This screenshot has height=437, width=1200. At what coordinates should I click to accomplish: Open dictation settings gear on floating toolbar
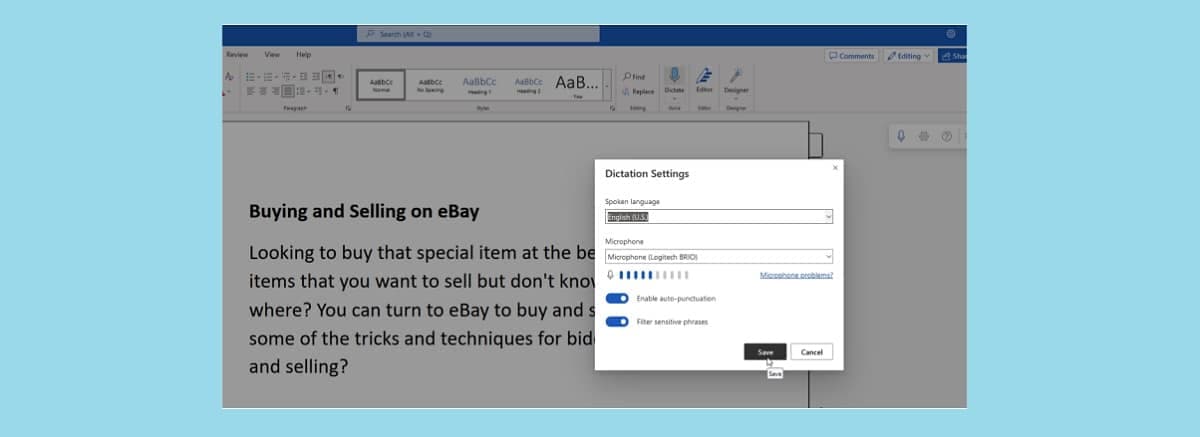tap(924, 136)
